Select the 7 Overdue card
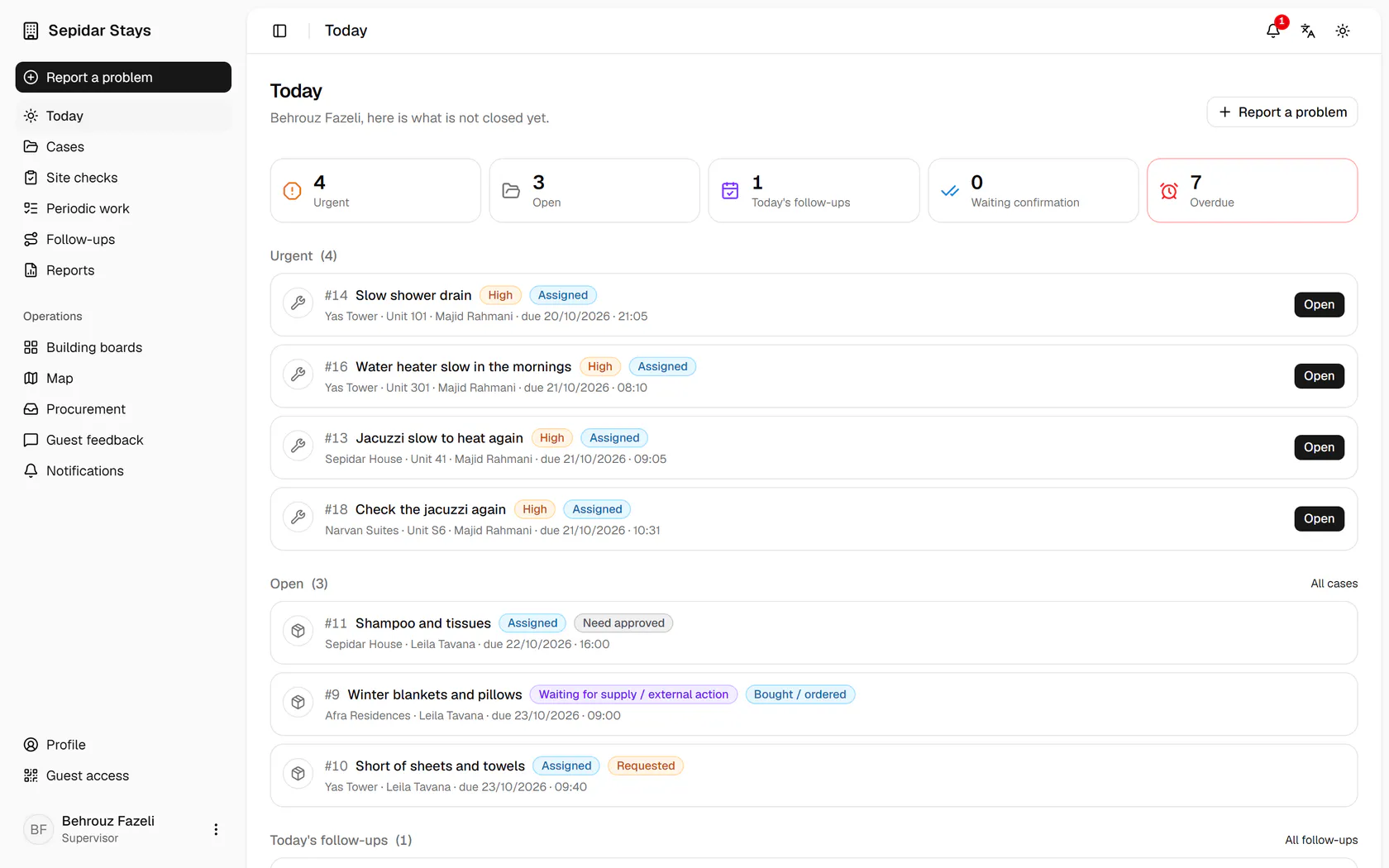The height and width of the screenshot is (868, 1389). (x=1252, y=190)
